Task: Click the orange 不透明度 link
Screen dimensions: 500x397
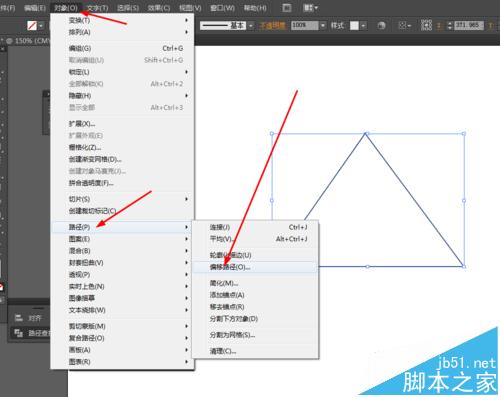Action: (x=272, y=25)
